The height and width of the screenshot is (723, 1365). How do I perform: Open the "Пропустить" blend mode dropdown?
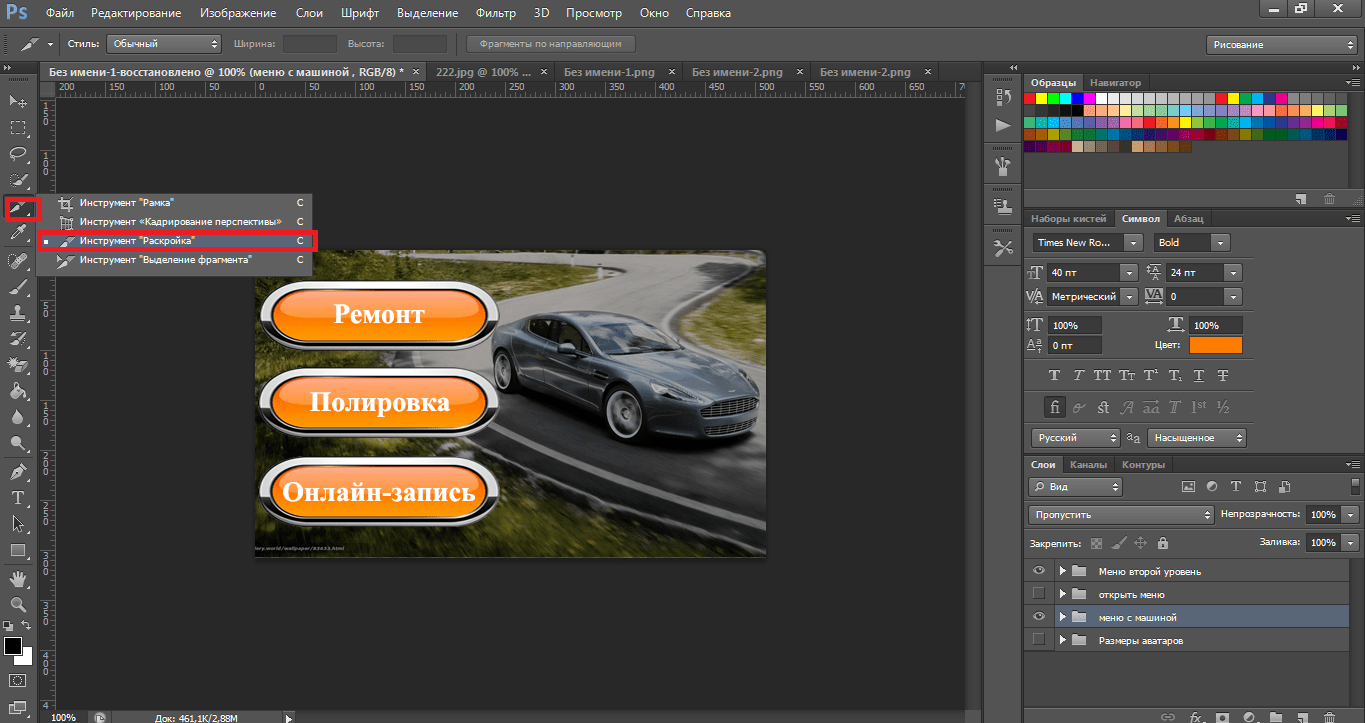tap(1120, 514)
